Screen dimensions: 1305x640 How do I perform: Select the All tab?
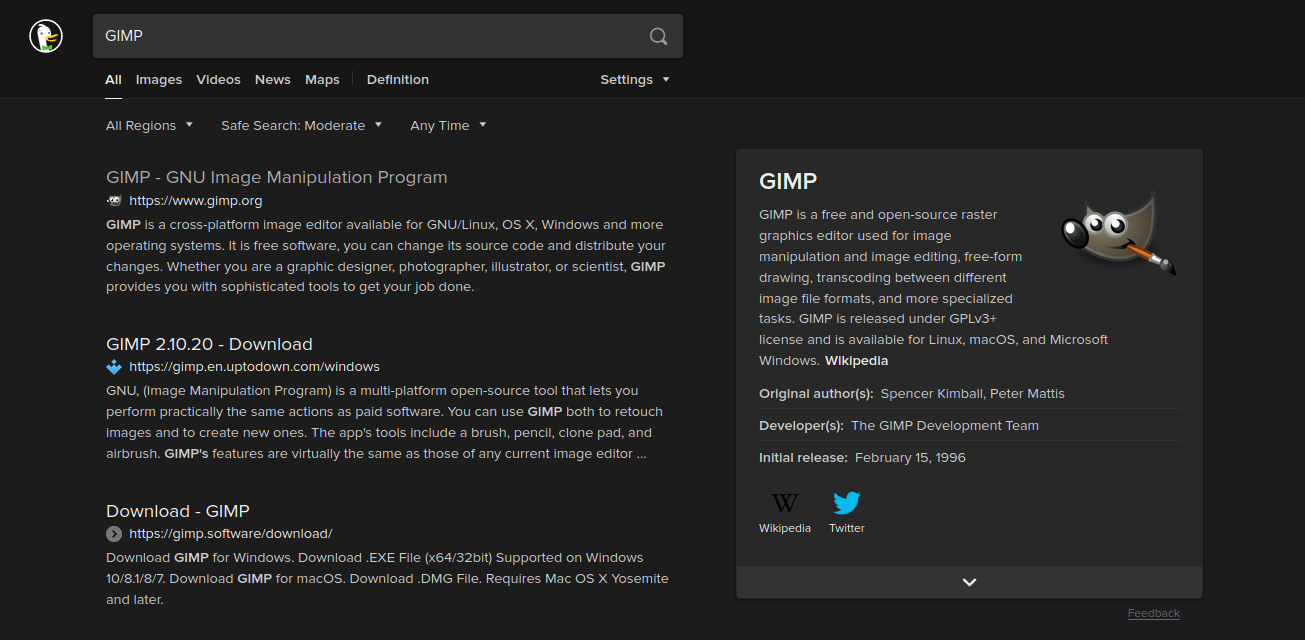(113, 80)
